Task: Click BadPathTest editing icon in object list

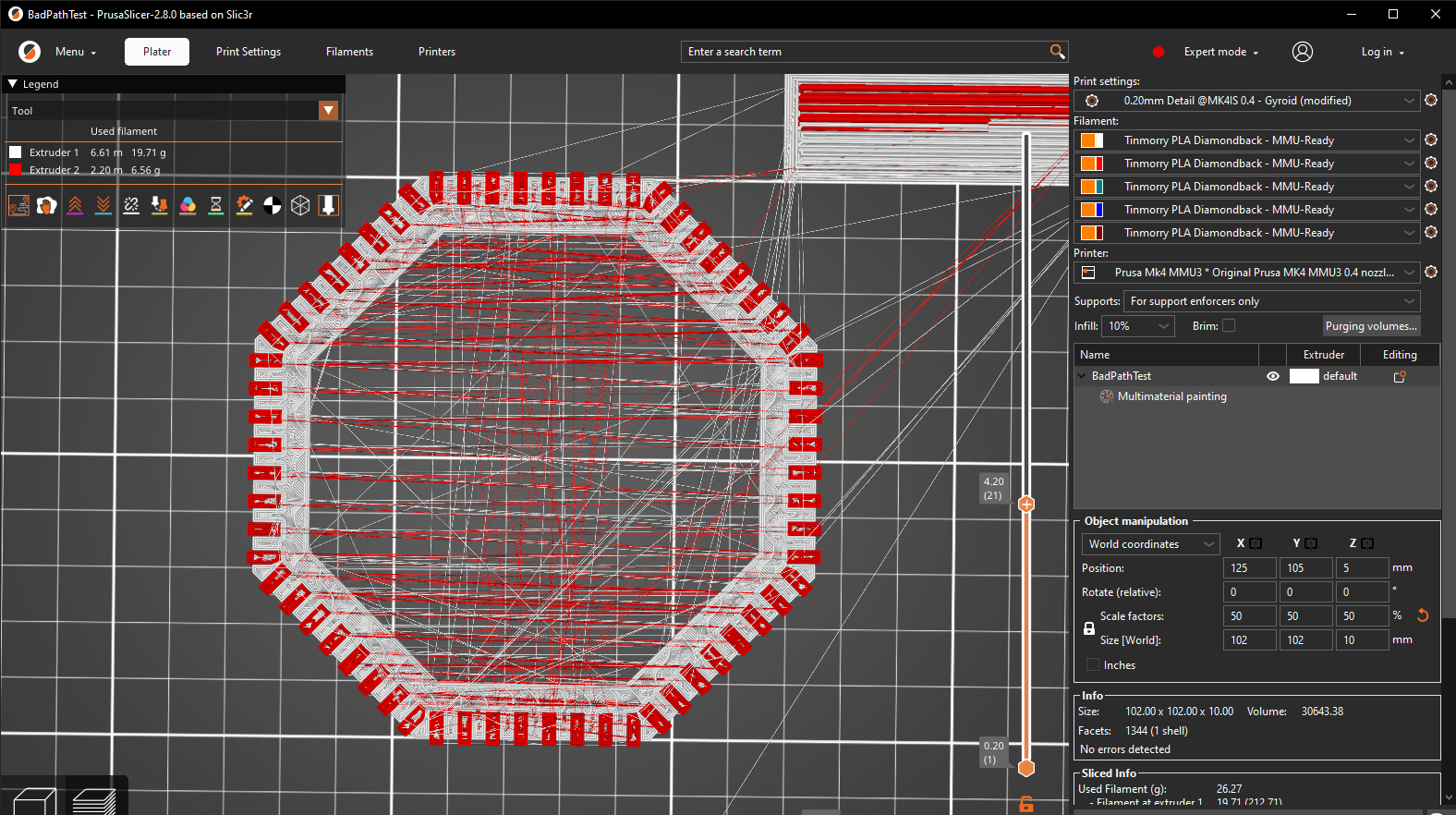Action: click(1400, 376)
